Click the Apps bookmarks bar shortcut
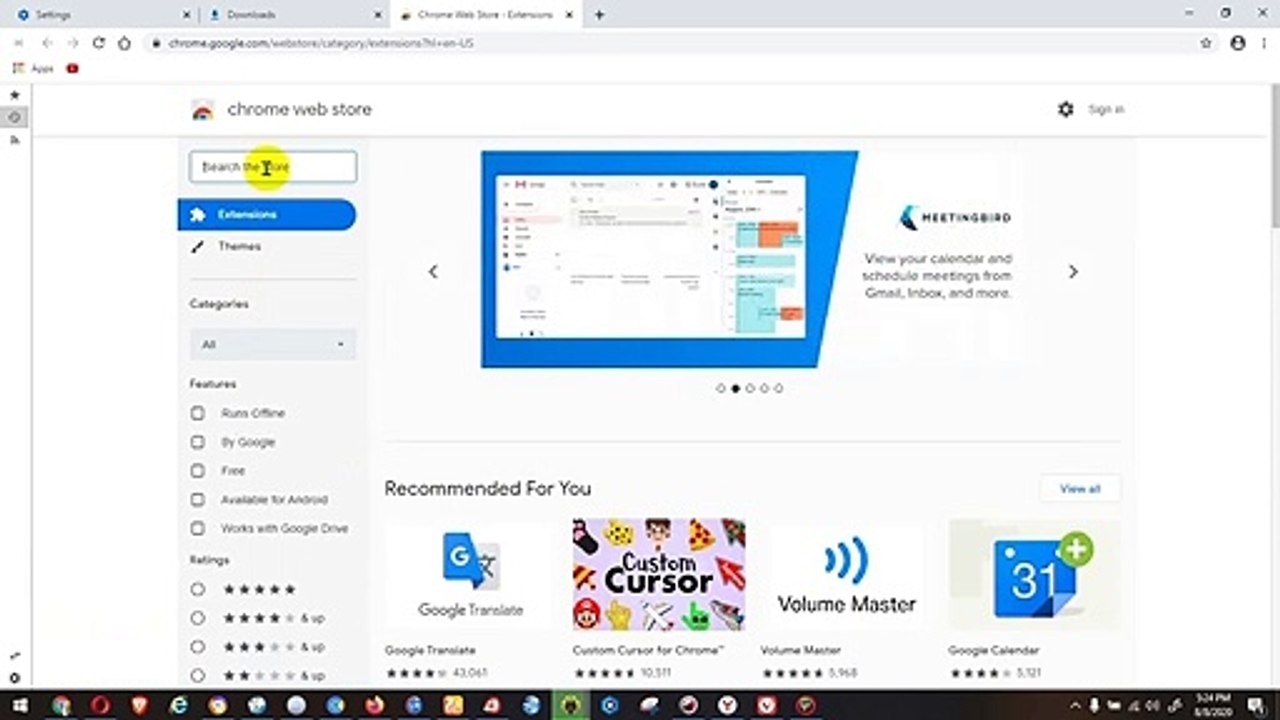 tap(33, 68)
